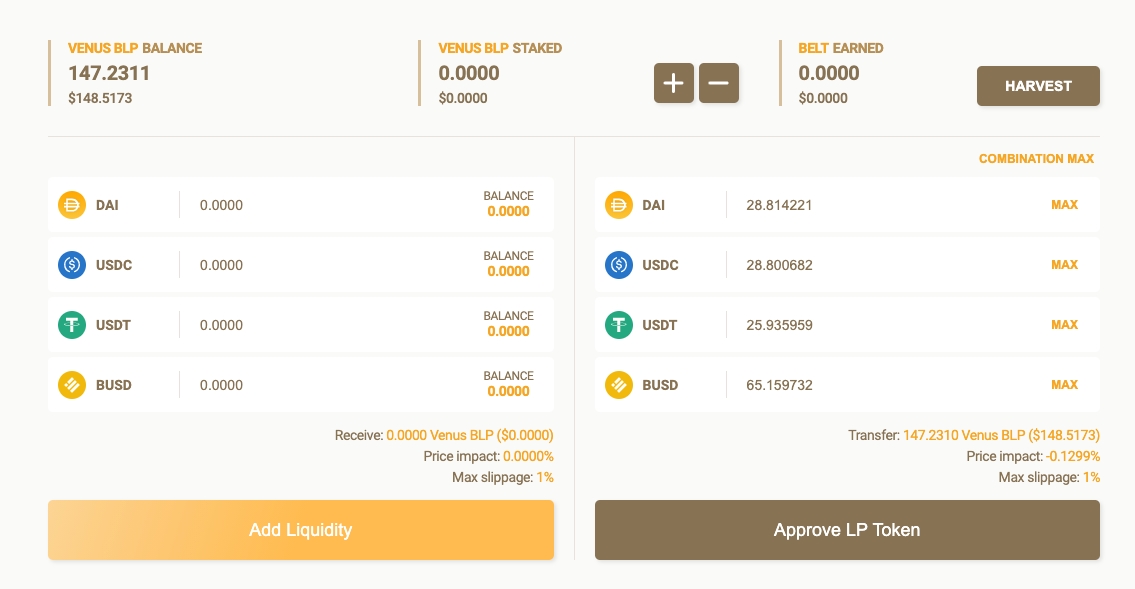
Task: Click MAX for DAI withdrawal
Action: tap(1064, 205)
